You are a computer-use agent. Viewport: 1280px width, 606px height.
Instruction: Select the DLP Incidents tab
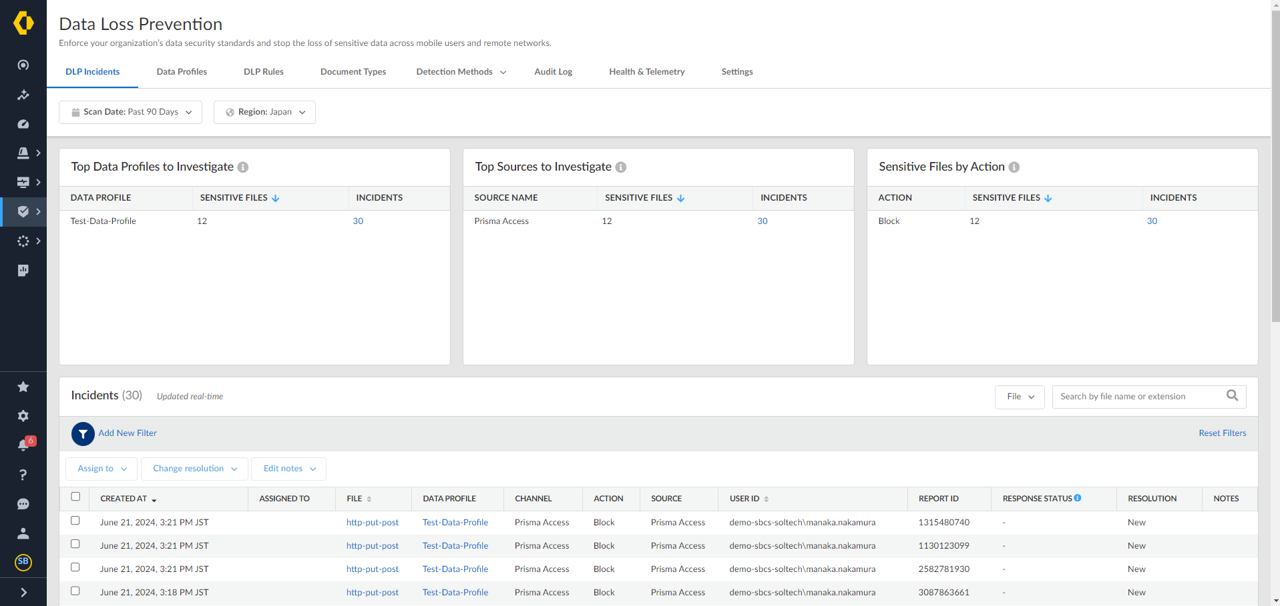(93, 72)
